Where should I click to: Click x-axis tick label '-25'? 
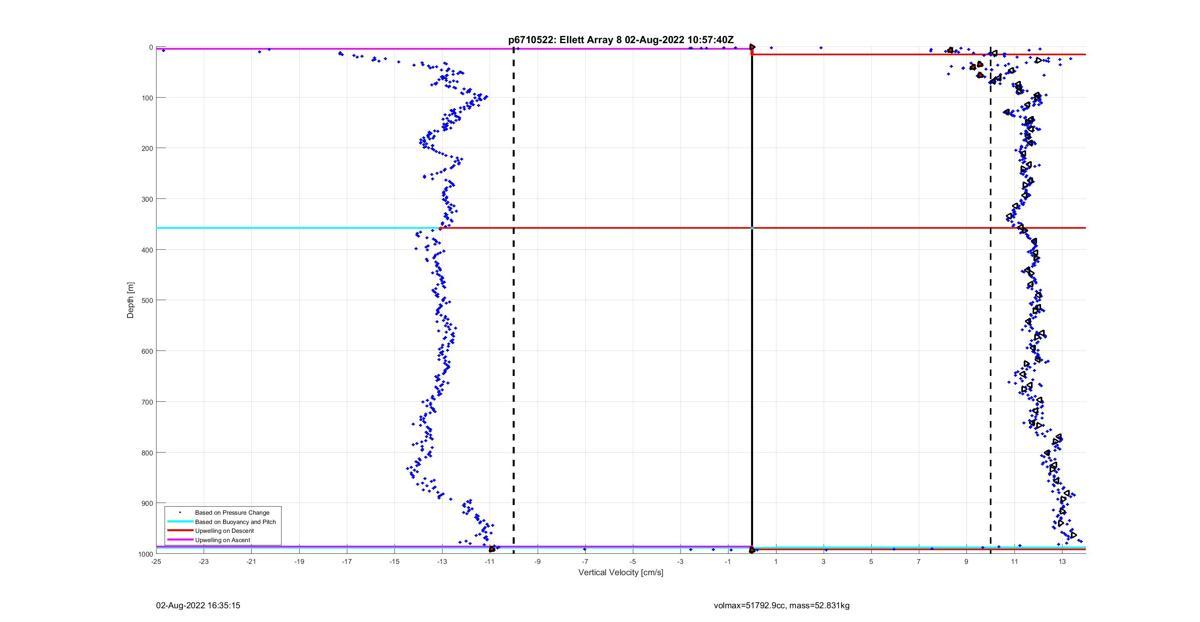(x=156, y=562)
